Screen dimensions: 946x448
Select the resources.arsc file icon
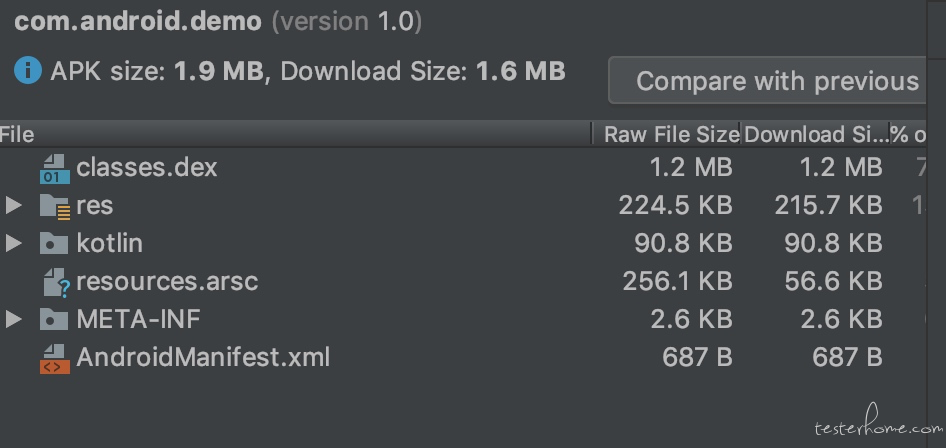(56, 282)
